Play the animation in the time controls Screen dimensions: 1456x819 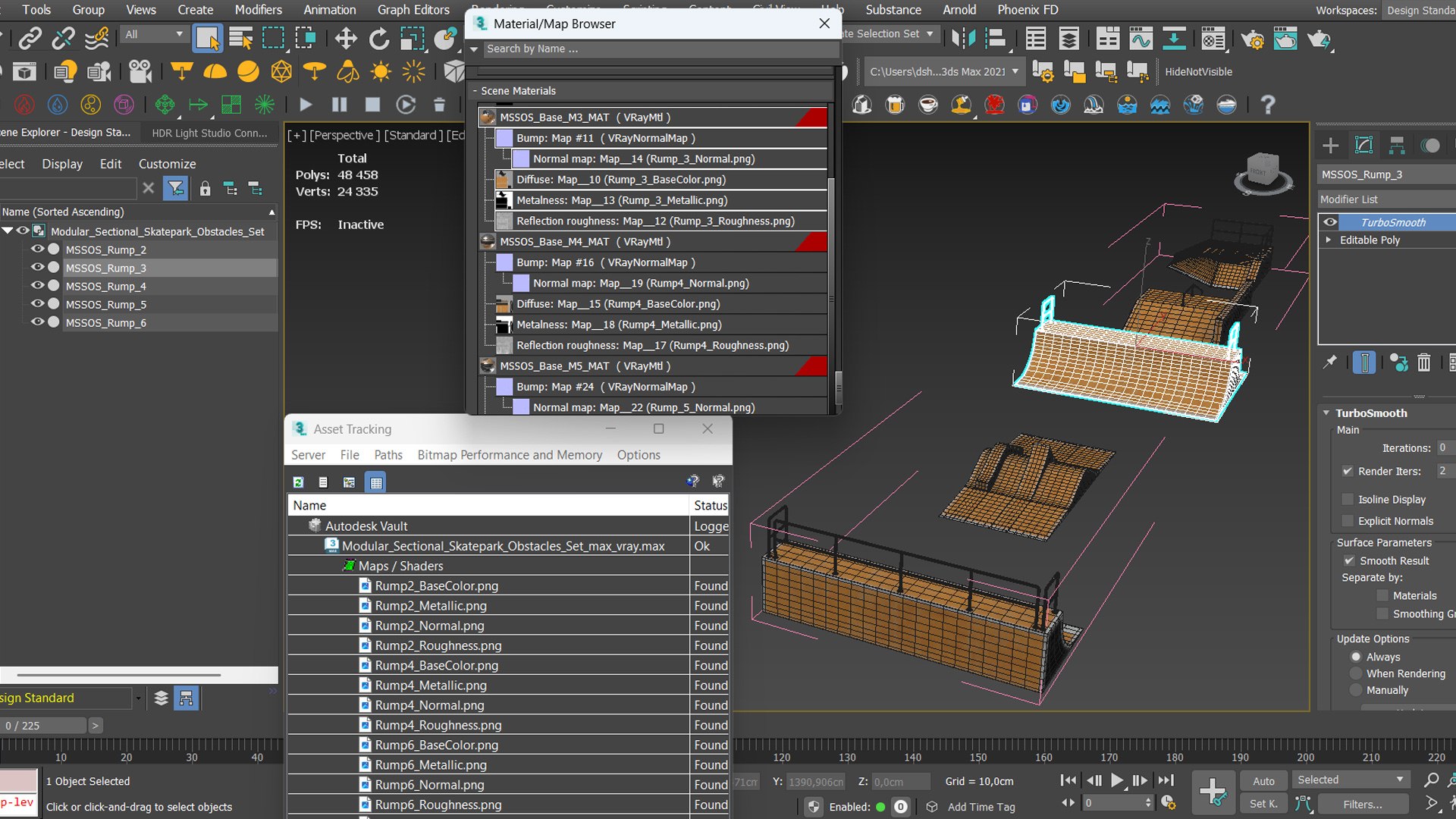1117,780
